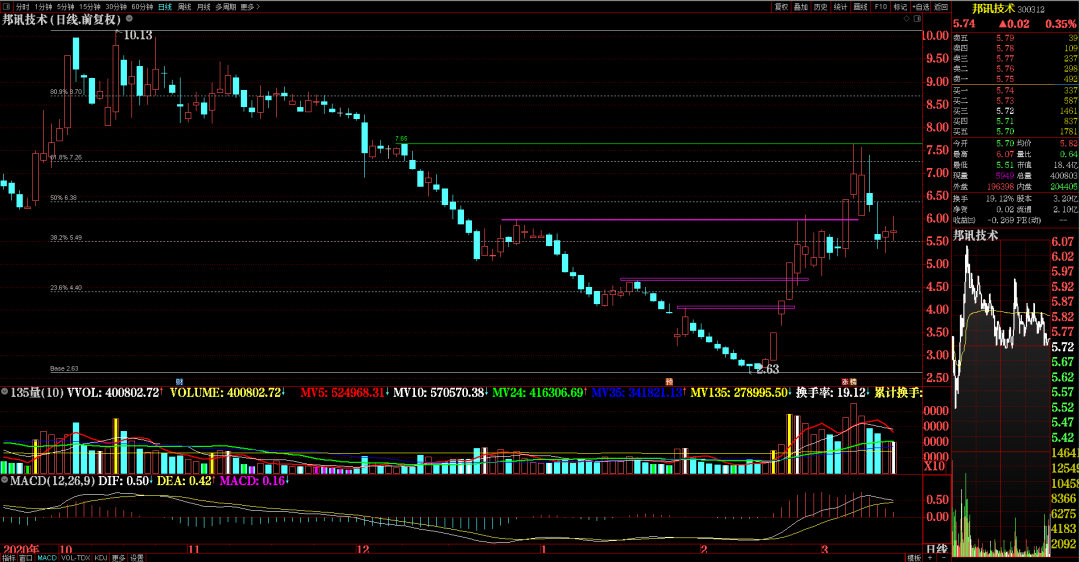
Task: Select the 5分钟 period
Action: (65, 6)
